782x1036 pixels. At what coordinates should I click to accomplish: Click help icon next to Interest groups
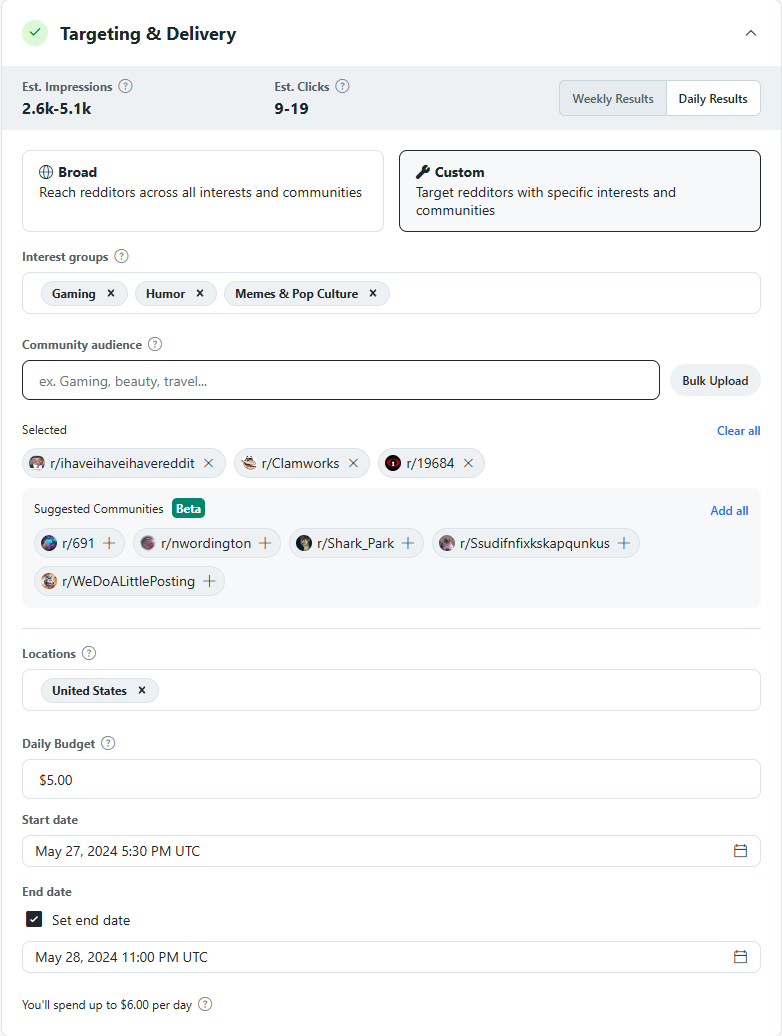click(121, 257)
